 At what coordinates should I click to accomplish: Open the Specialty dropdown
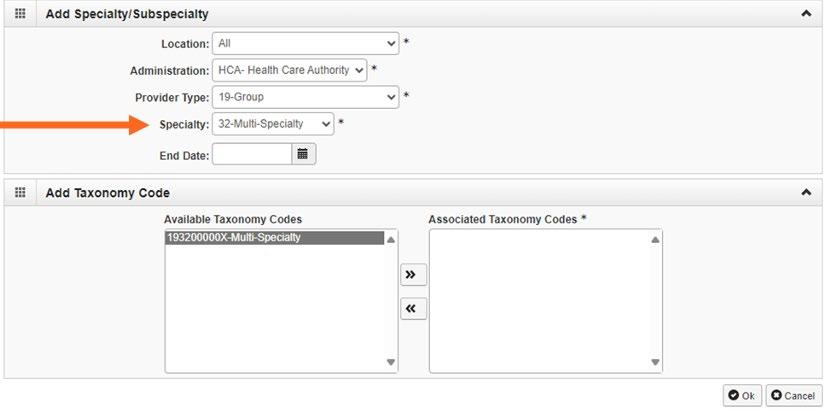(273, 124)
